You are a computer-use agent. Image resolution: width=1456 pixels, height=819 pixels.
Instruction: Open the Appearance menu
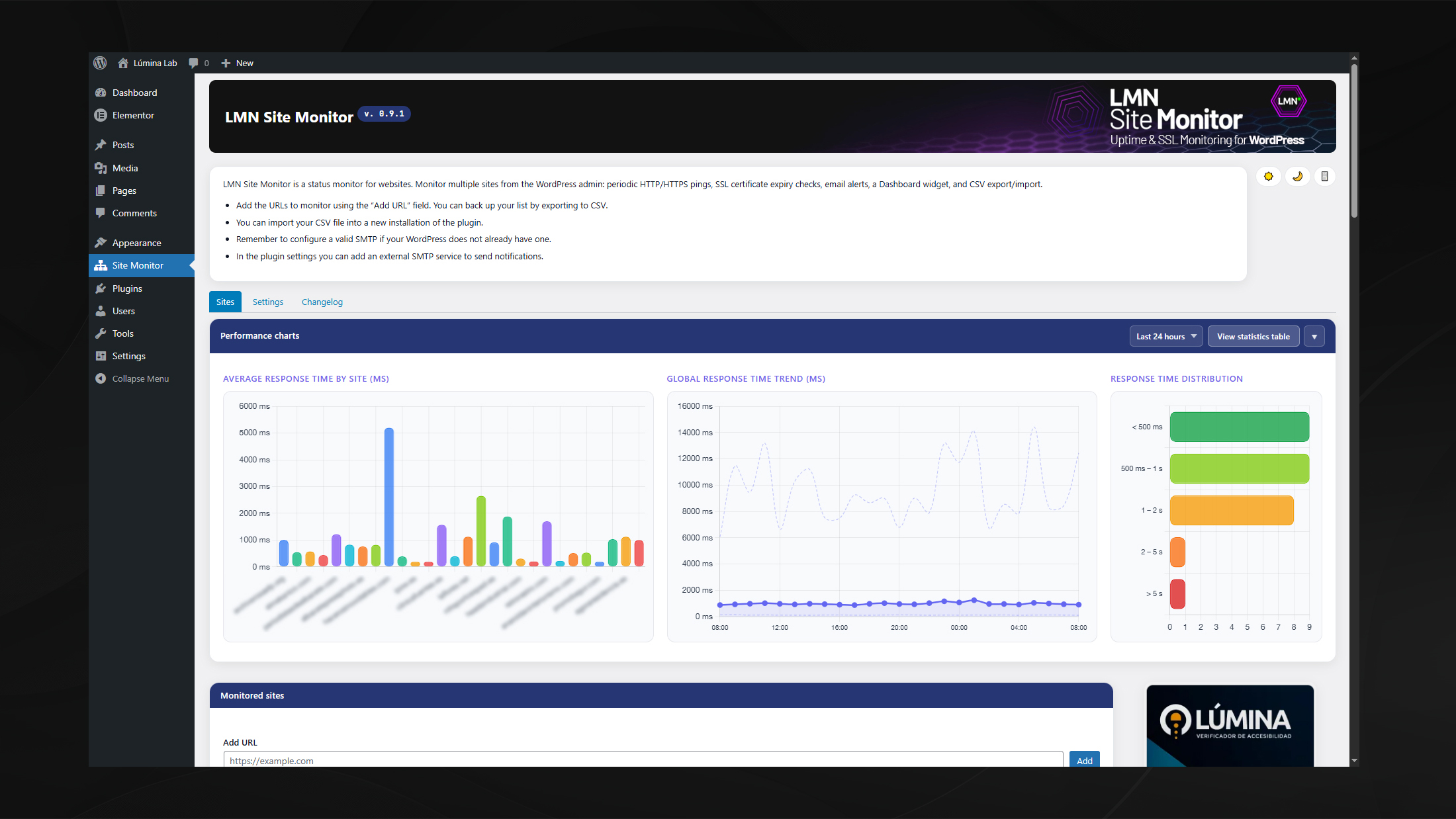[136, 243]
